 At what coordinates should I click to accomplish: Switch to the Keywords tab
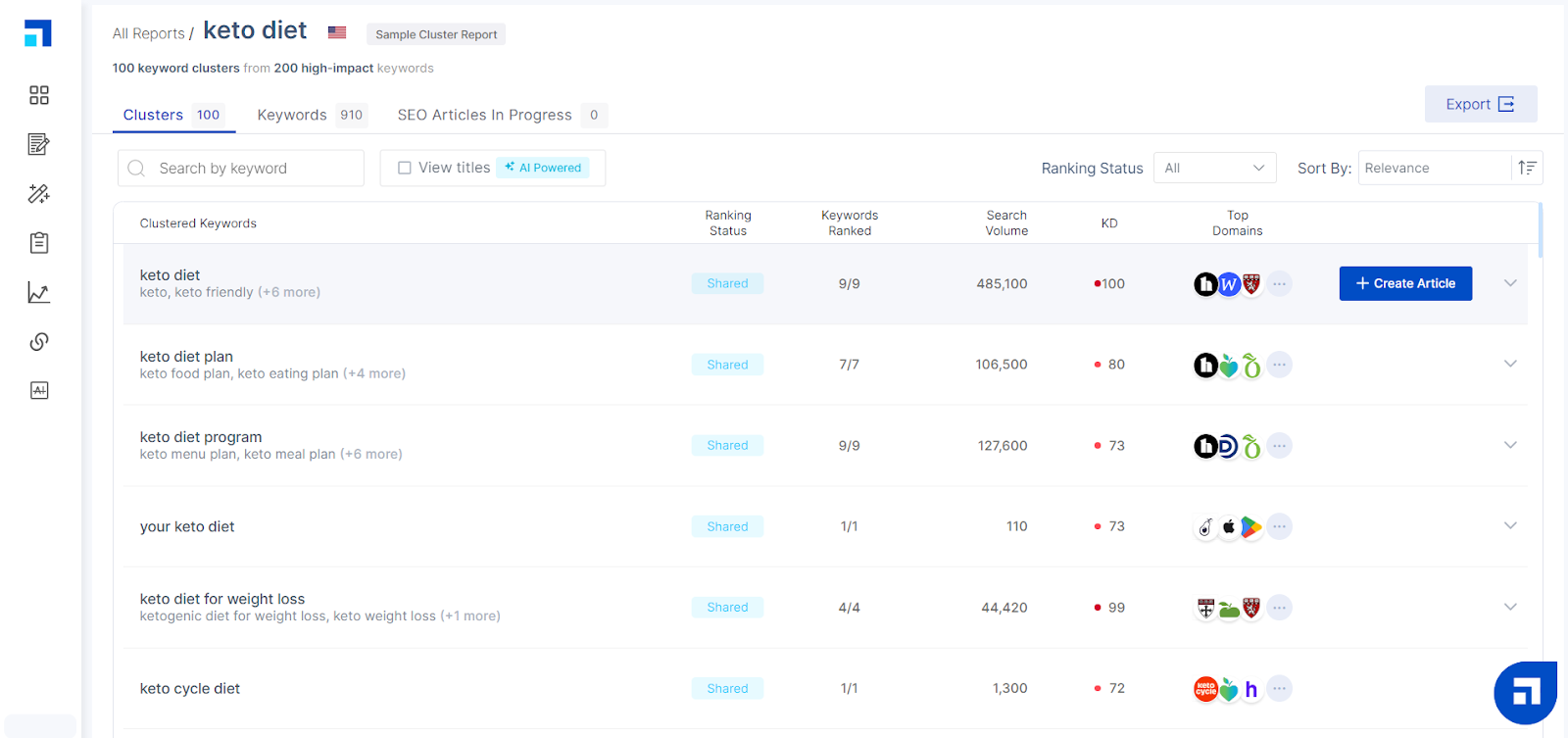pos(292,115)
